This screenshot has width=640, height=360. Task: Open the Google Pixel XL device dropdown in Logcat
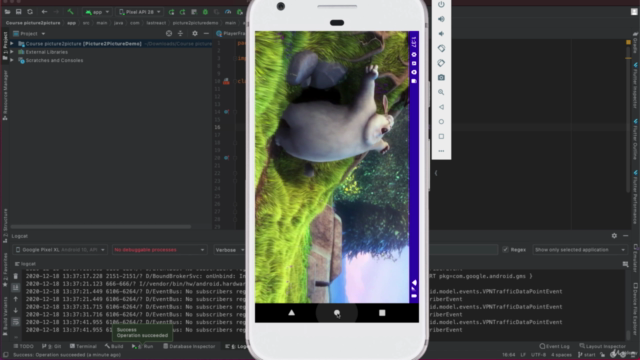[60, 250]
